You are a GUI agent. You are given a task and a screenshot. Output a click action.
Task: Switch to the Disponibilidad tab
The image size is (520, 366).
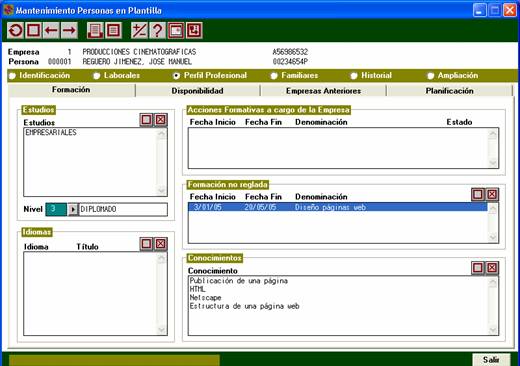(x=198, y=91)
